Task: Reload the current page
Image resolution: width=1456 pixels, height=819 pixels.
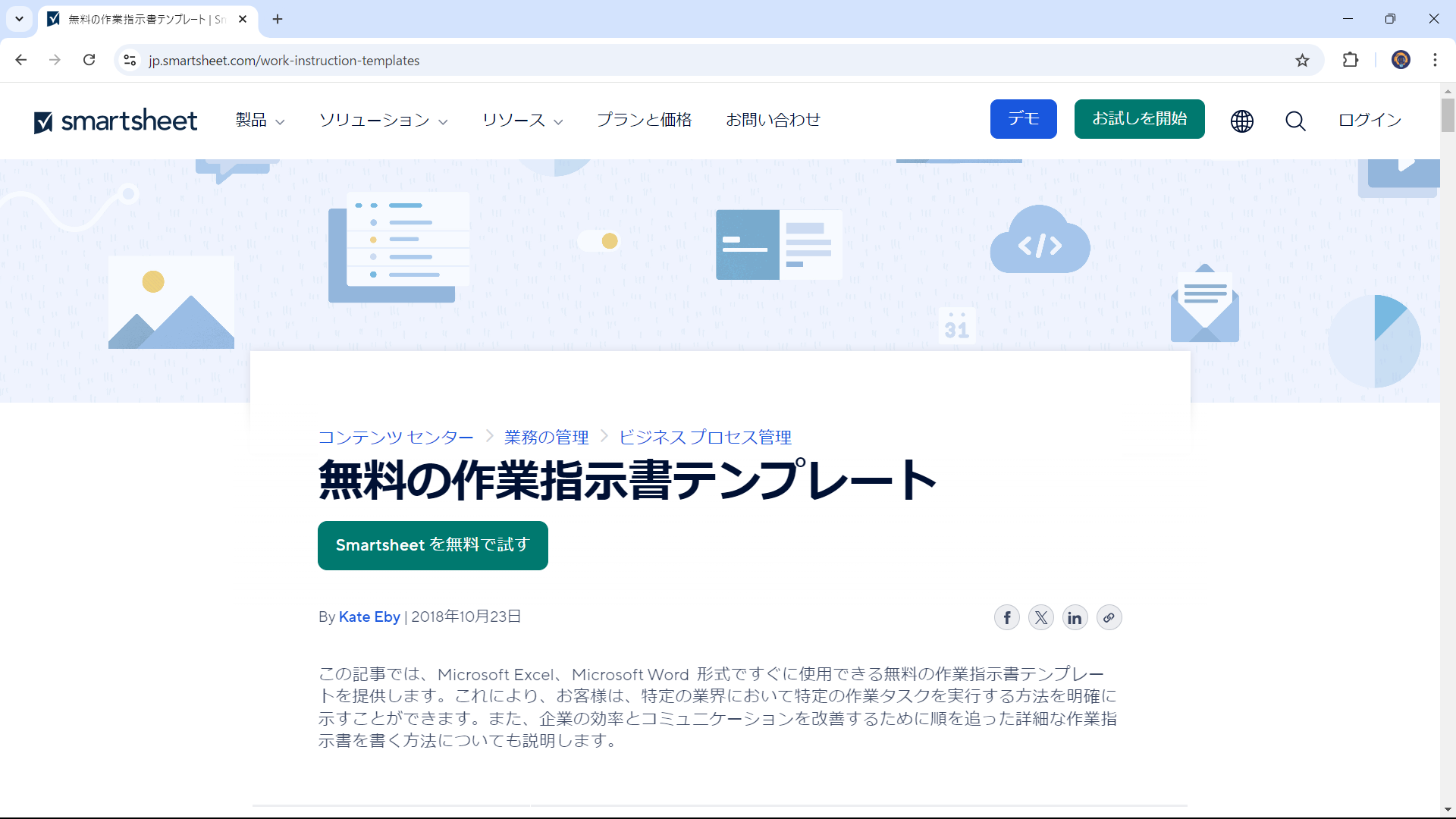Action: pyautogui.click(x=89, y=60)
